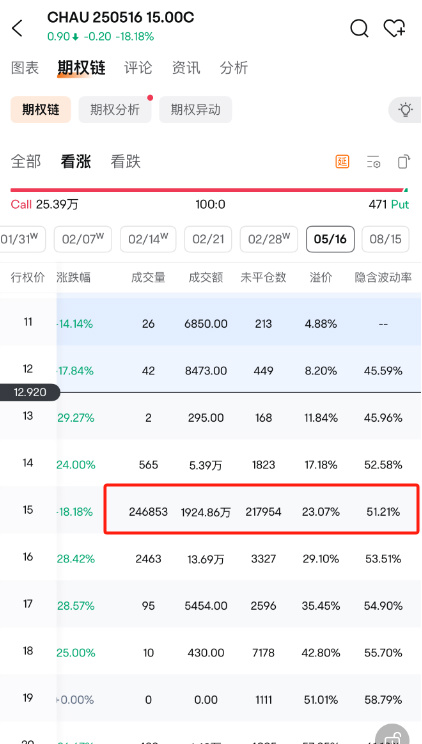The width and height of the screenshot is (422, 744).
Task: Tap the Call/Put ratio bar
Action: point(209,190)
